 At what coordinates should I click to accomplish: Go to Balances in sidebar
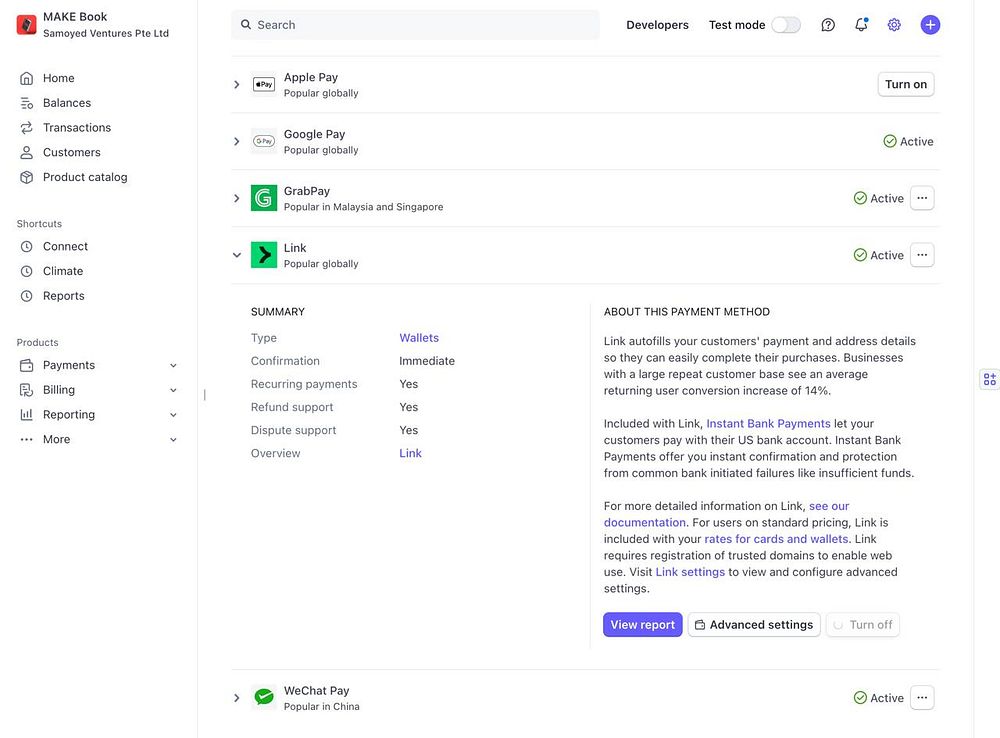click(66, 103)
